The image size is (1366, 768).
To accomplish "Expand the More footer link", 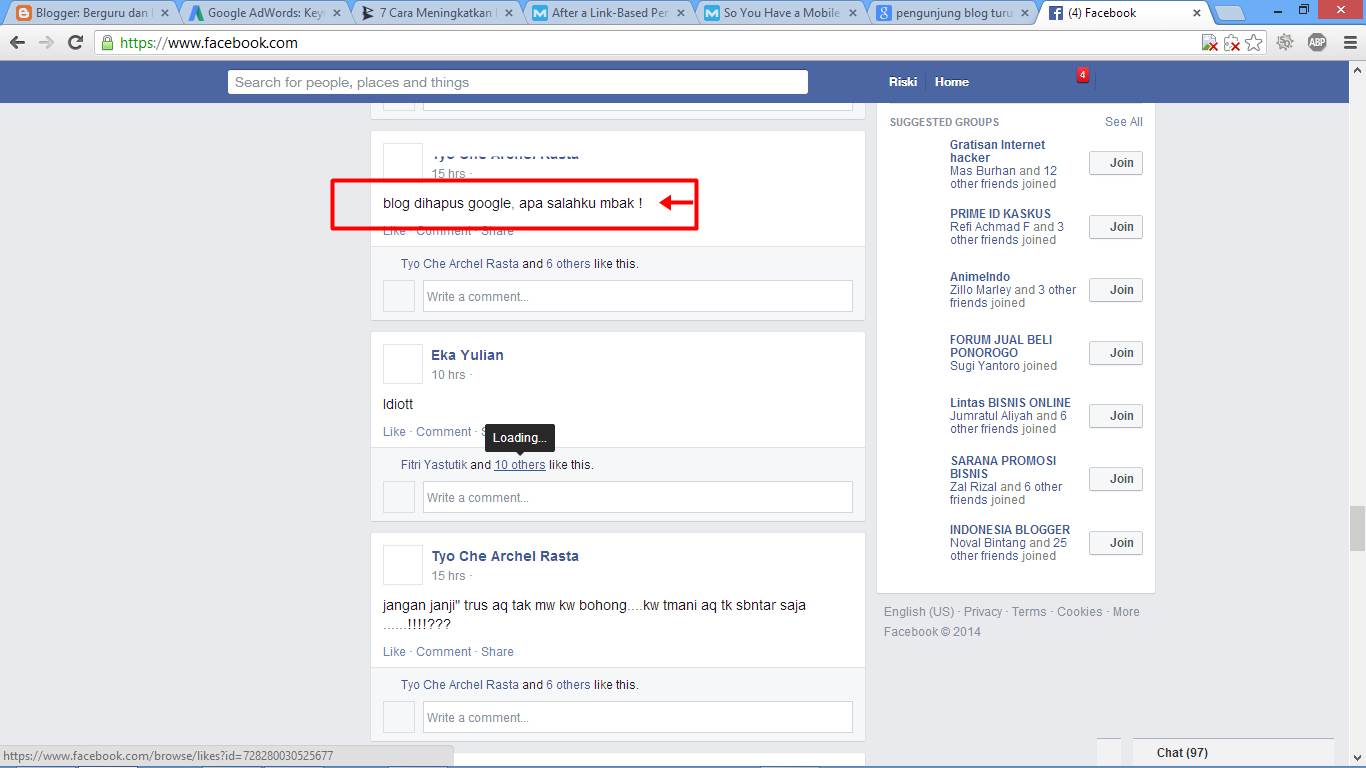I will 1126,612.
